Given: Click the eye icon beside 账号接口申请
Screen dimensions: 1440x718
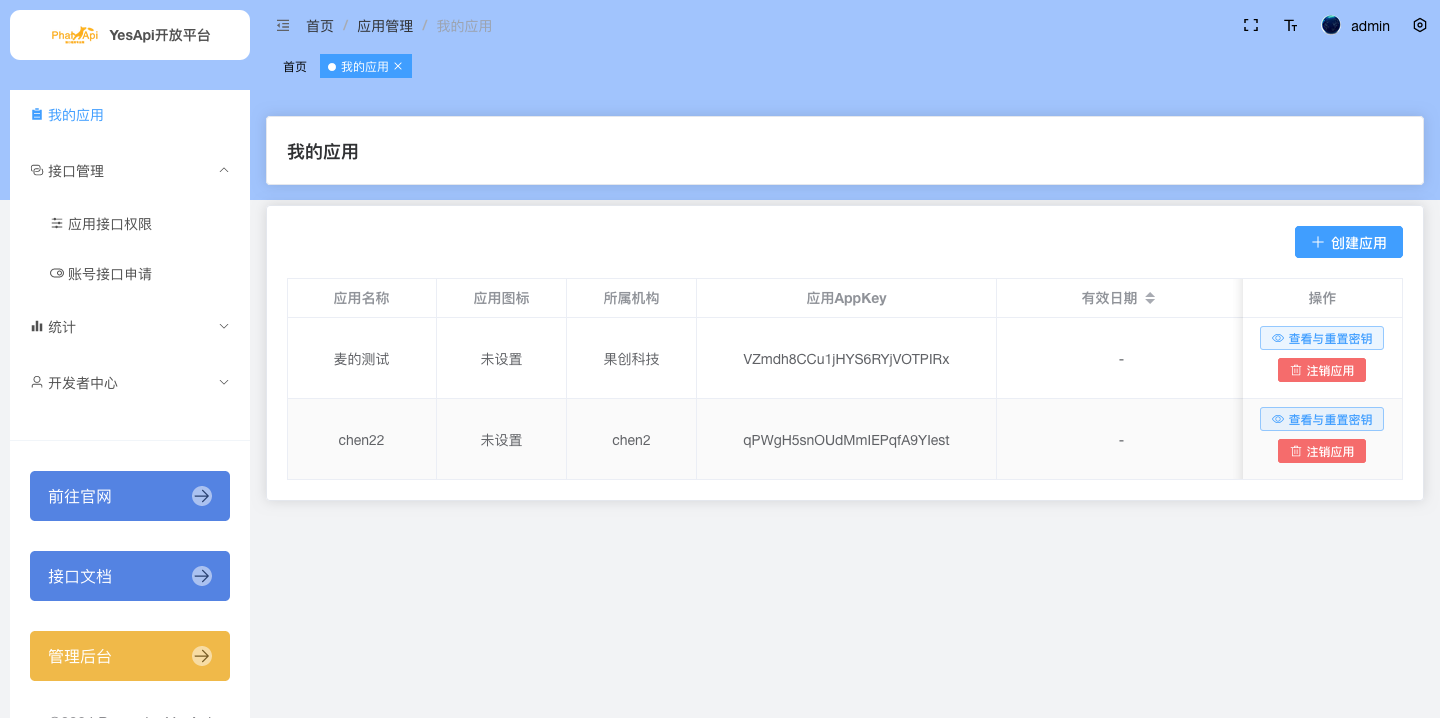Looking at the screenshot, I should pyautogui.click(x=57, y=272).
